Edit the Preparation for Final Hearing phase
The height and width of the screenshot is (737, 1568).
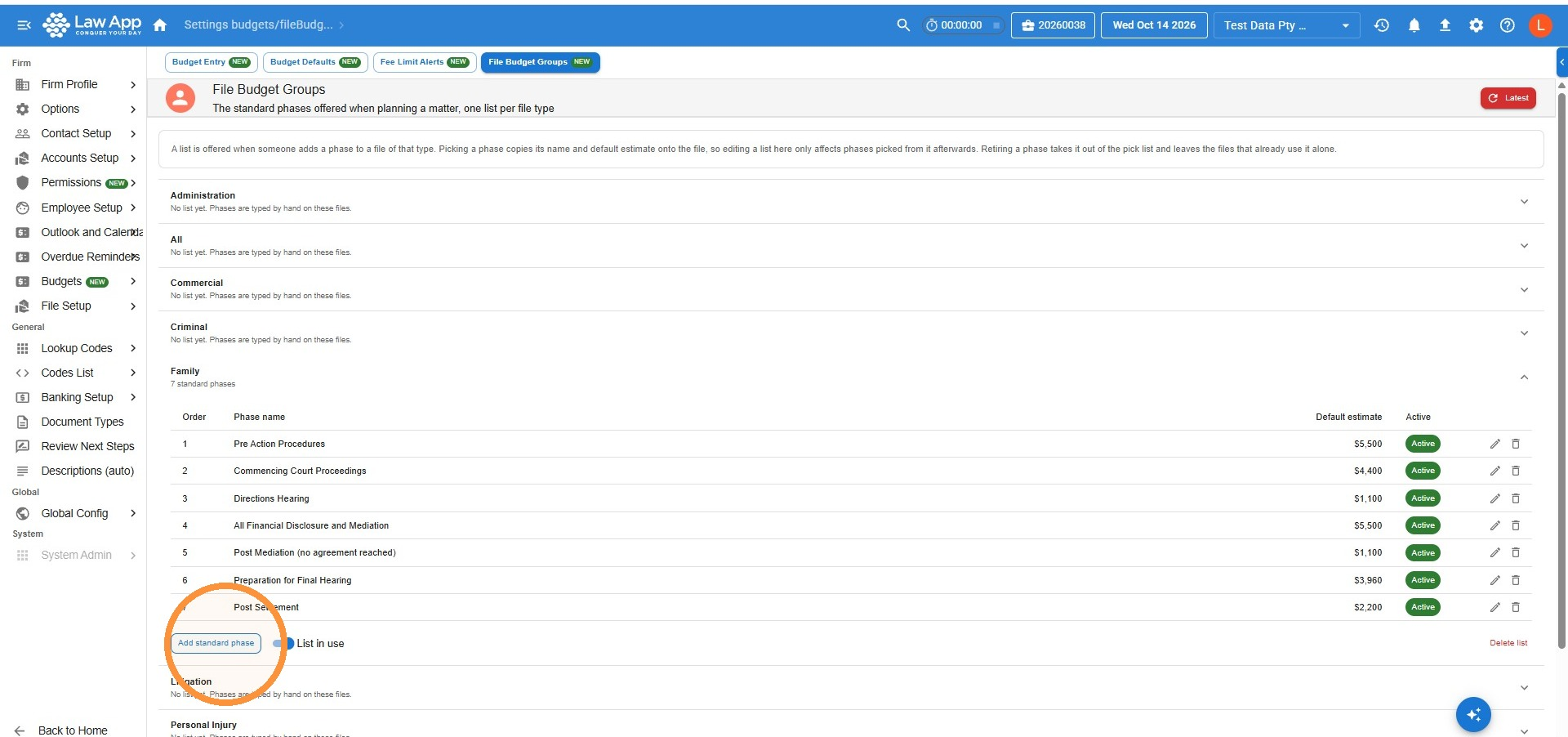1495,580
